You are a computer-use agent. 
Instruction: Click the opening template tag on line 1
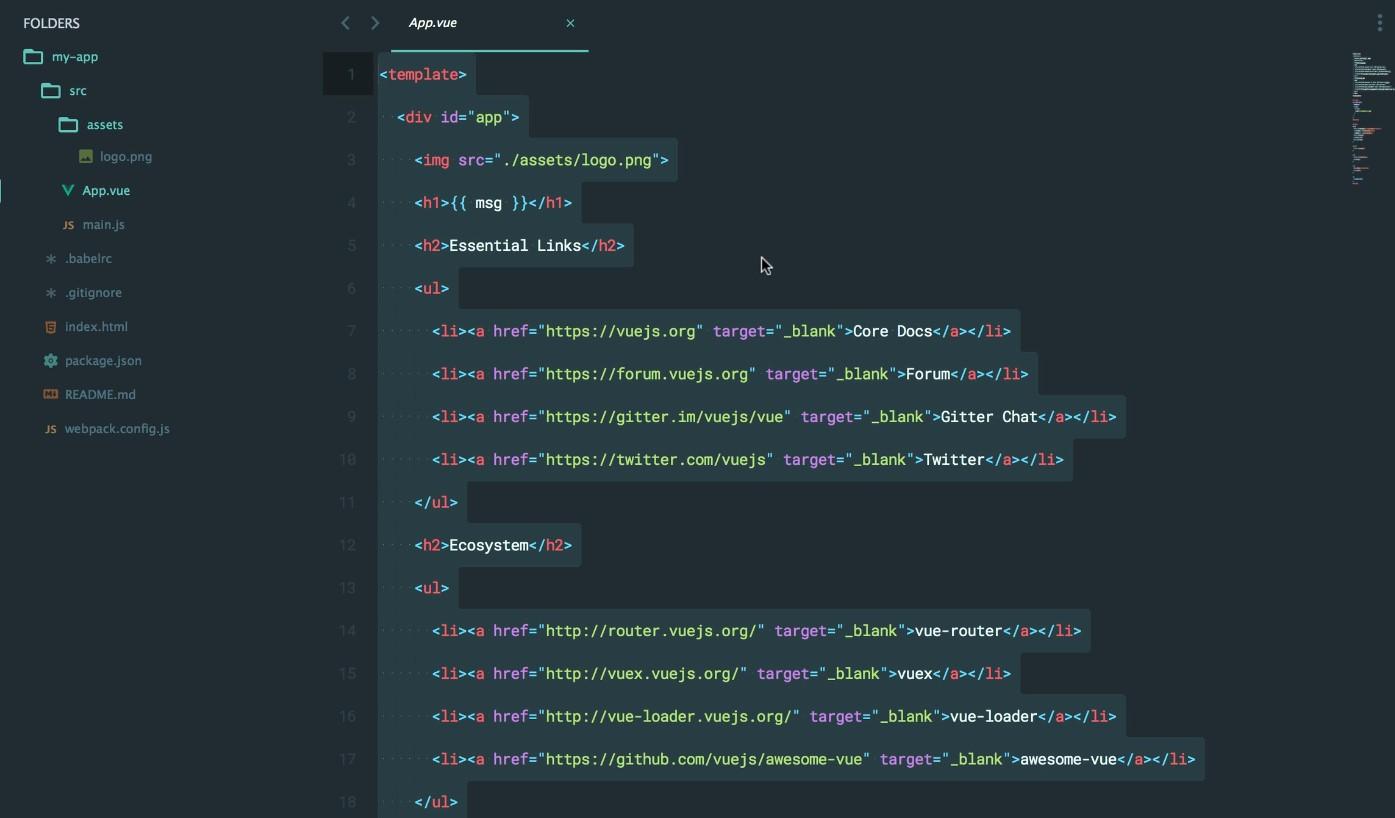tap(423, 75)
